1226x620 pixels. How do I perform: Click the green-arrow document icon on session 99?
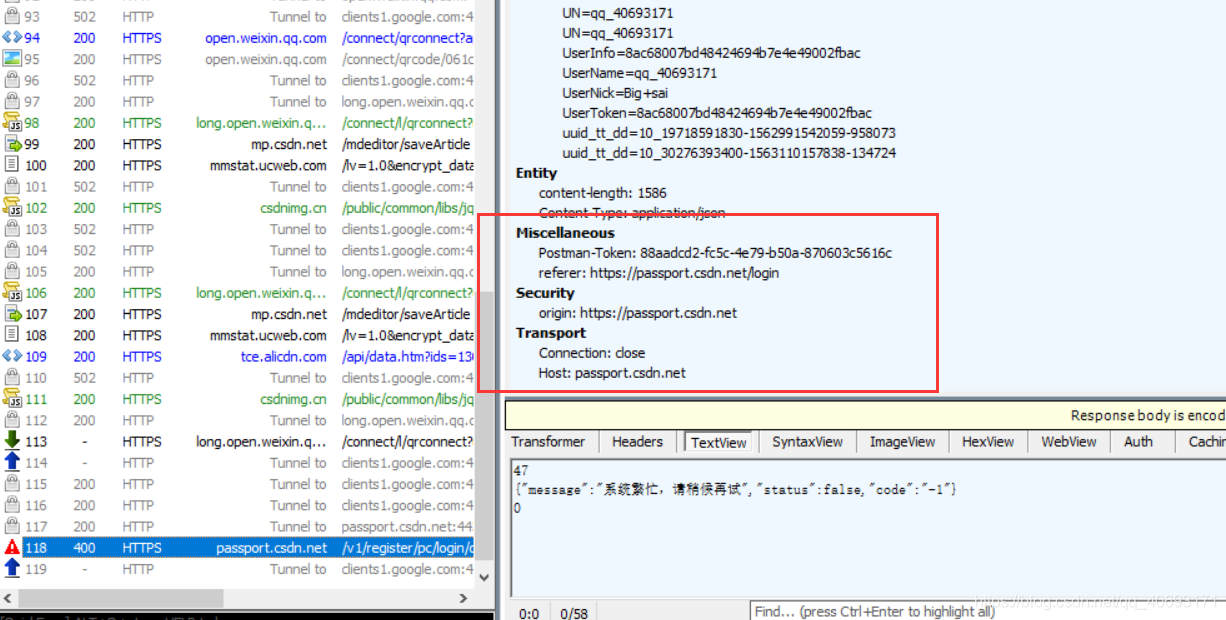tap(12, 144)
